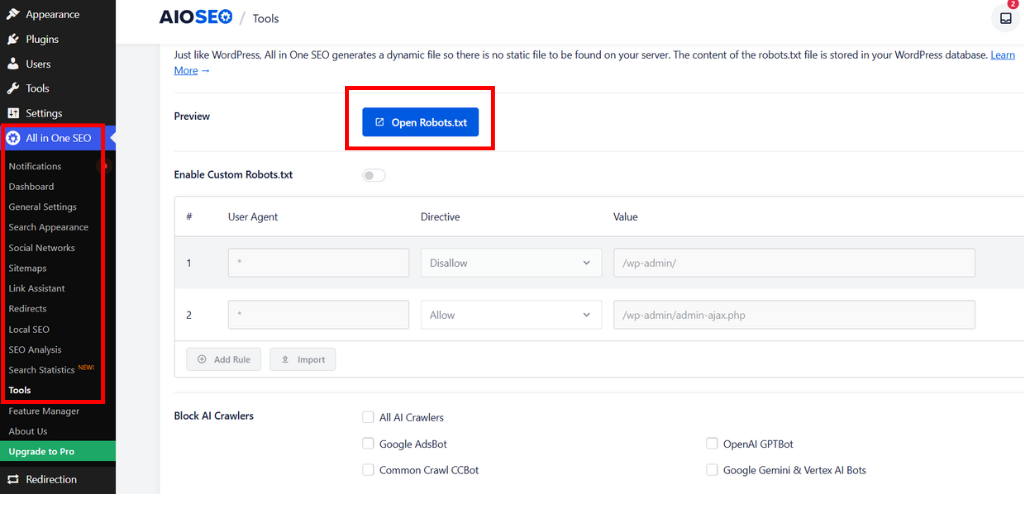The image size is (1024, 512).
Task: Open the Redirection menu
Action: click(51, 479)
